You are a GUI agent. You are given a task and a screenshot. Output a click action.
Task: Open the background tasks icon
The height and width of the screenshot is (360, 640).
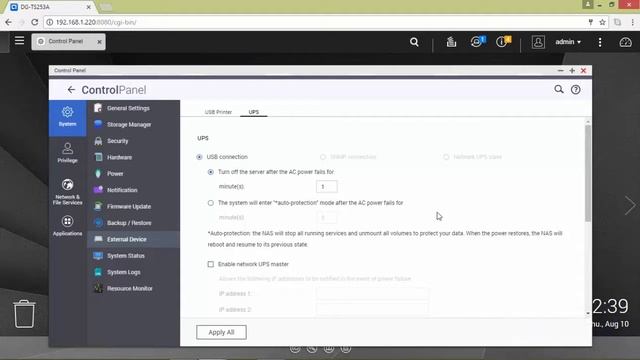451,42
